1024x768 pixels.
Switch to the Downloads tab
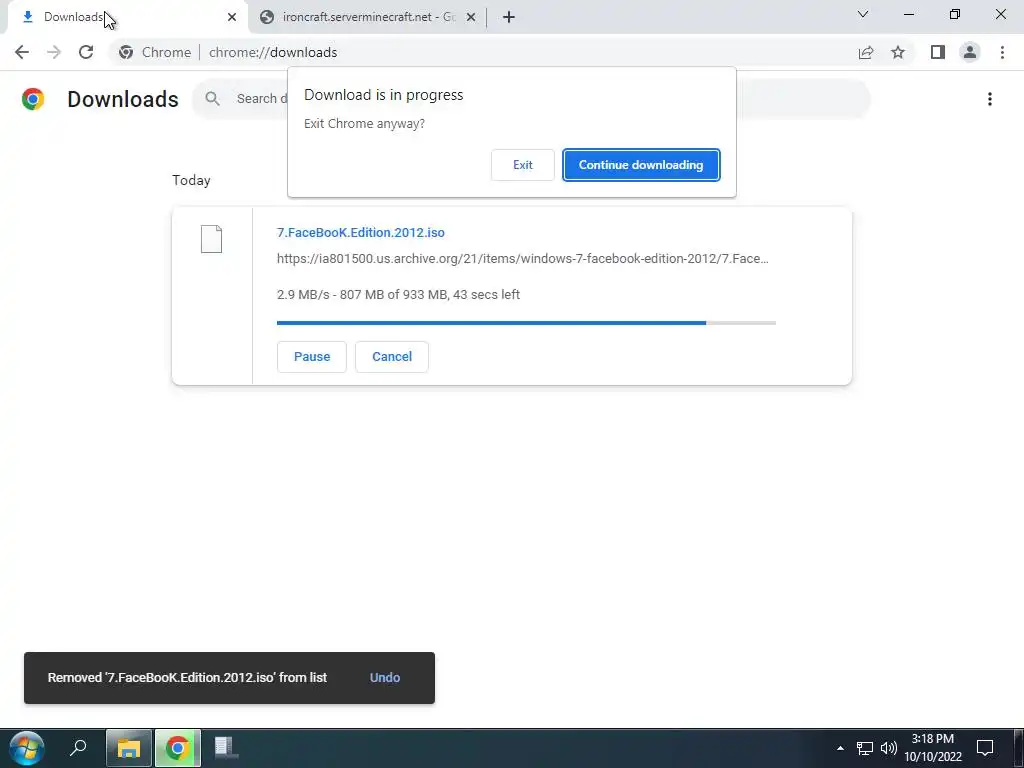pyautogui.click(x=124, y=17)
